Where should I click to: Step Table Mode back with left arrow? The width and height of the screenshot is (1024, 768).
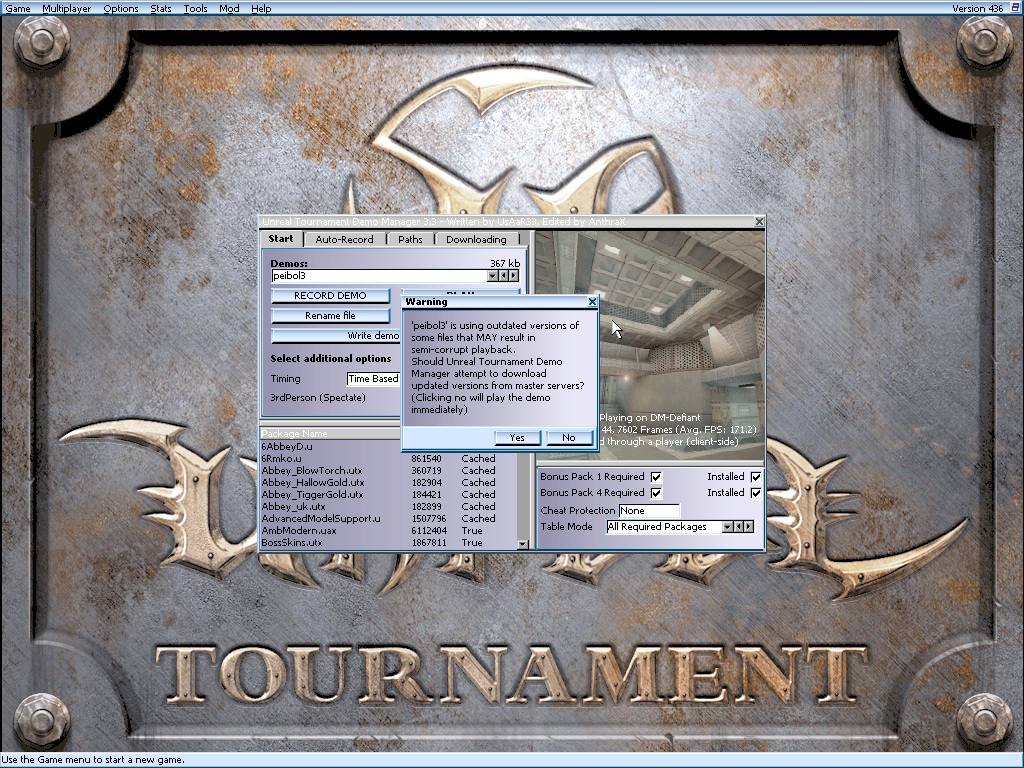pos(739,527)
